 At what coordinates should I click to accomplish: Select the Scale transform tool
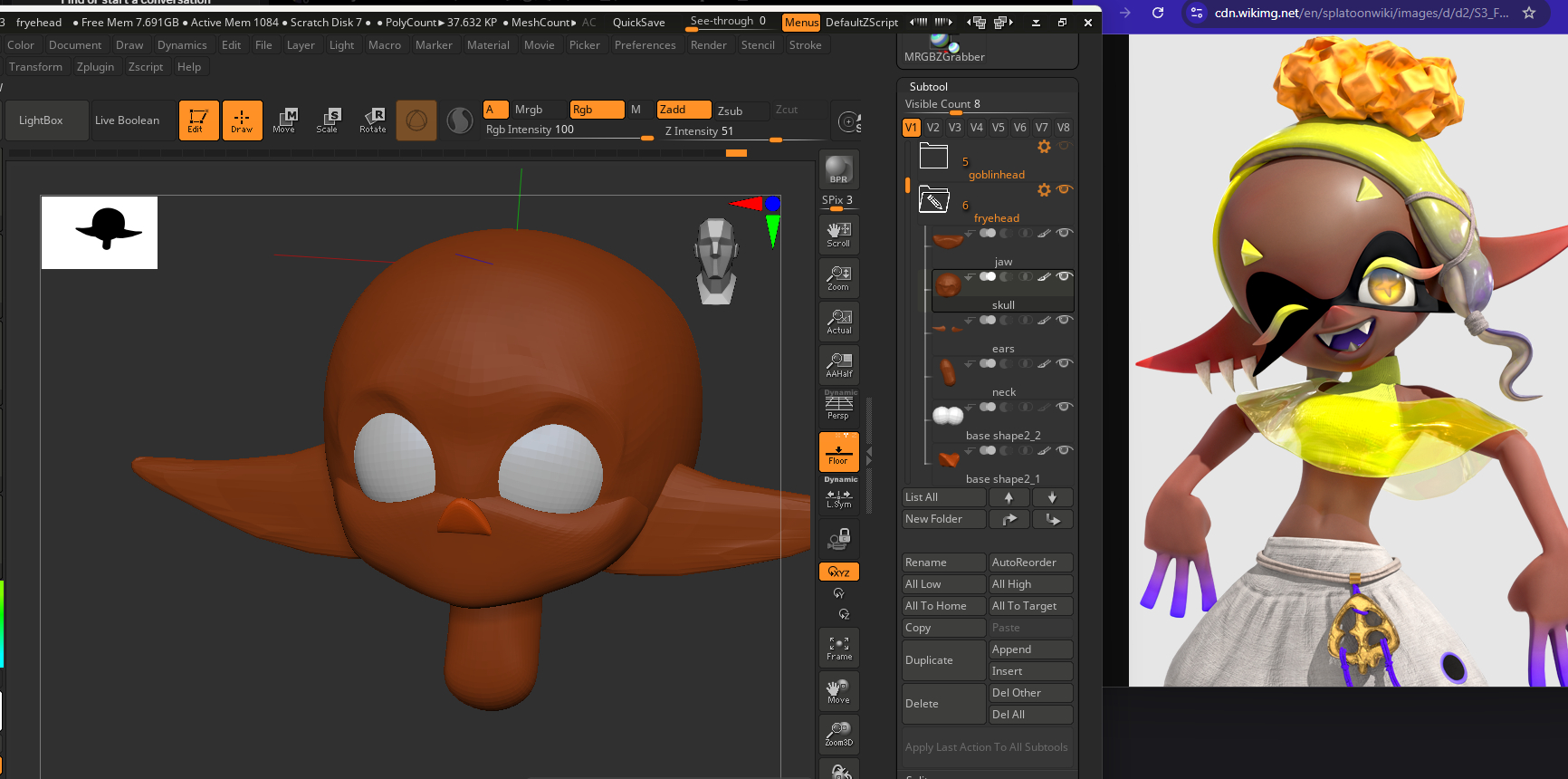click(327, 120)
